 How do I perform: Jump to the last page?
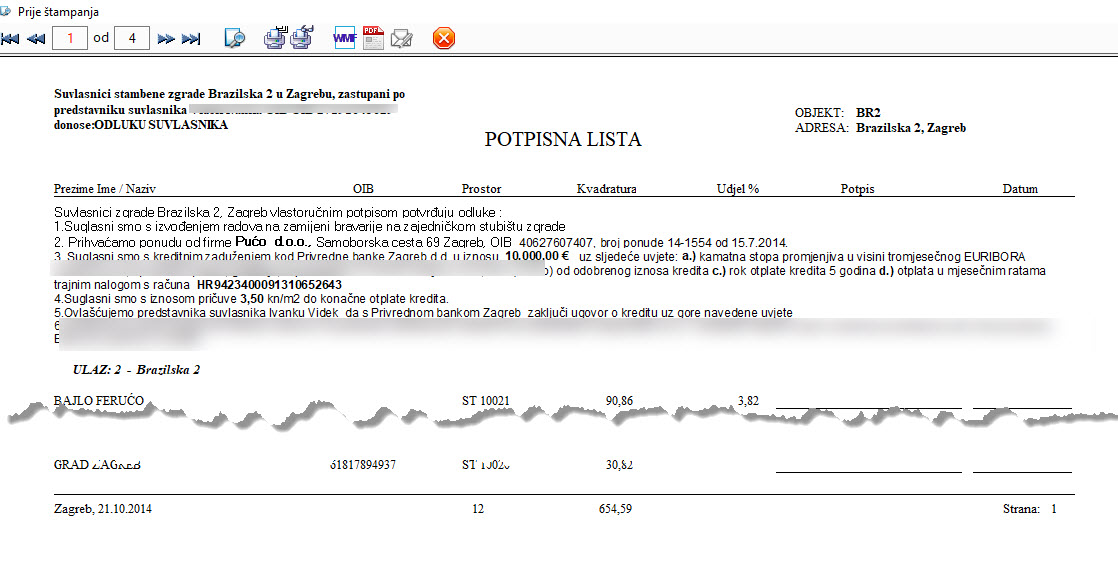coord(191,38)
